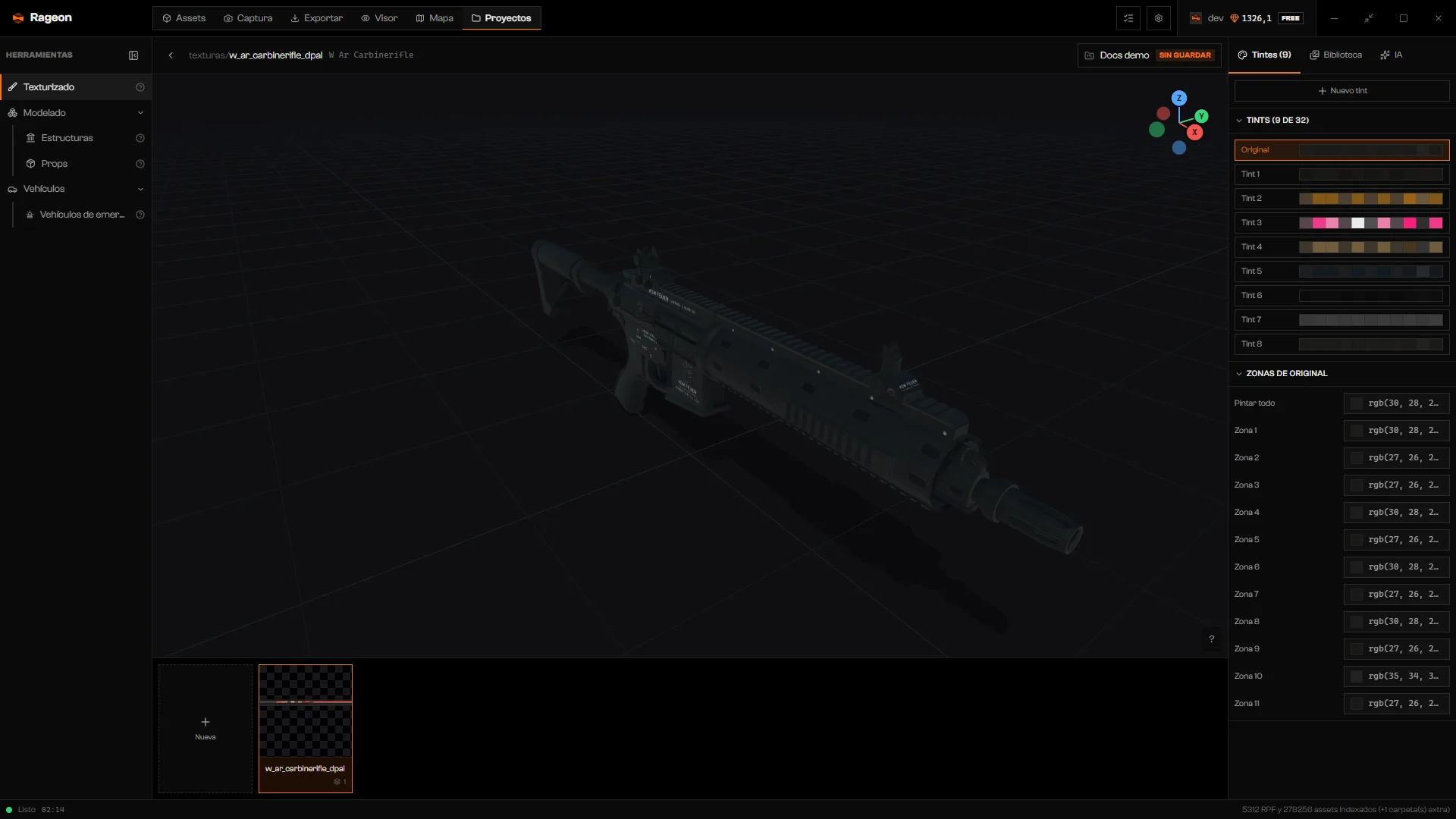The height and width of the screenshot is (819, 1456).
Task: Click the X axis gizmo handle
Action: coord(1195,132)
